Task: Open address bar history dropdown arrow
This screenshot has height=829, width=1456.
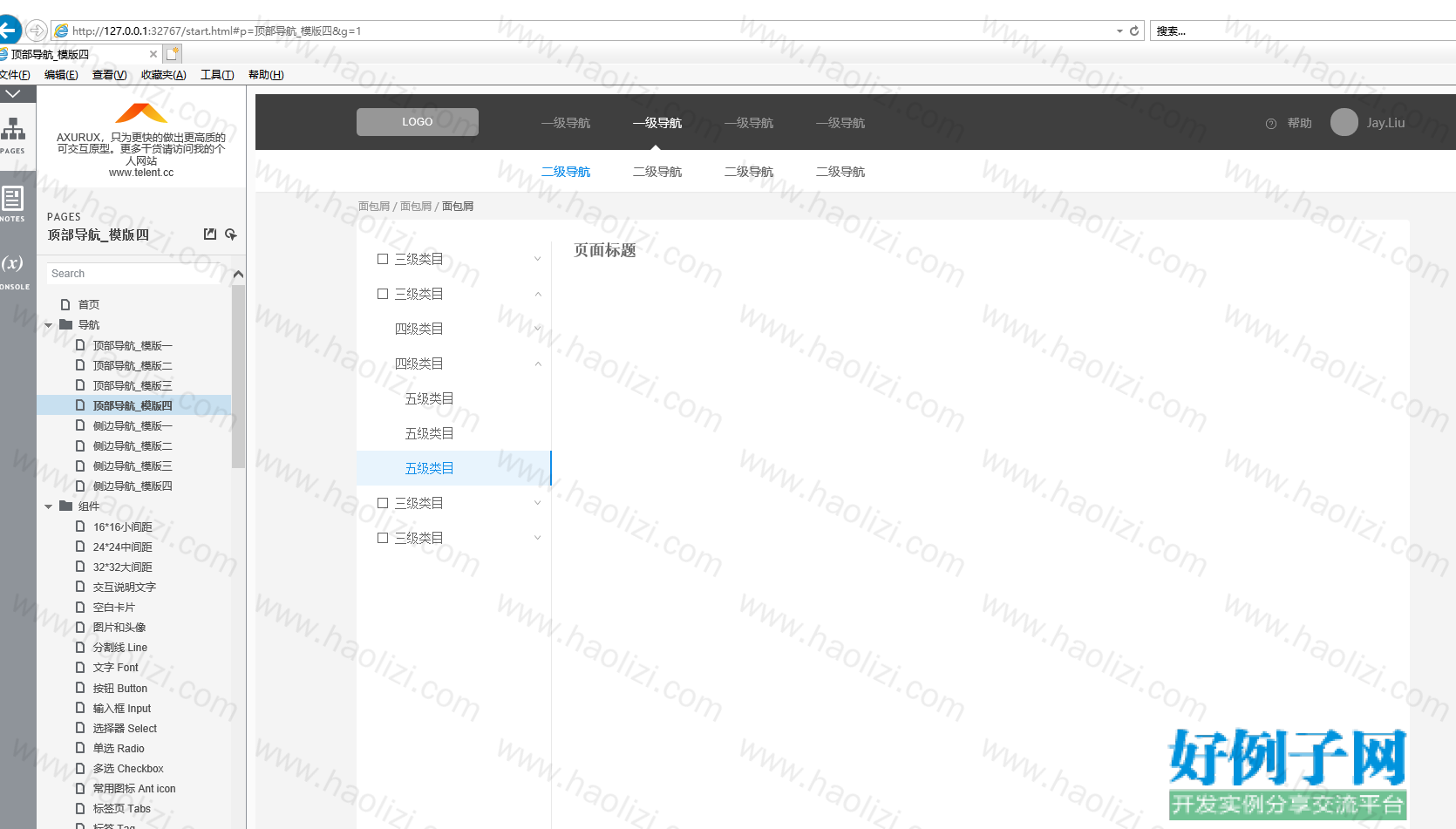Action: pyautogui.click(x=1119, y=31)
